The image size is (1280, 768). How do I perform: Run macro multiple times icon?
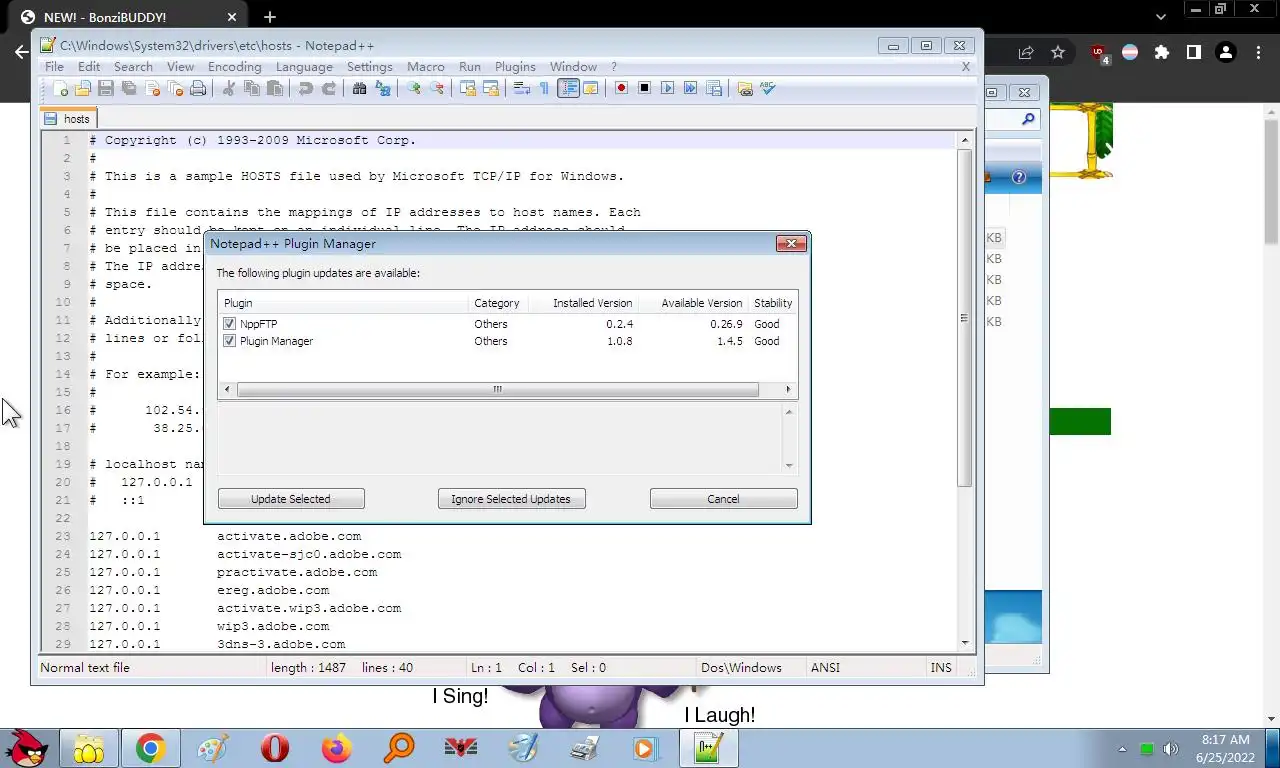coord(690,89)
